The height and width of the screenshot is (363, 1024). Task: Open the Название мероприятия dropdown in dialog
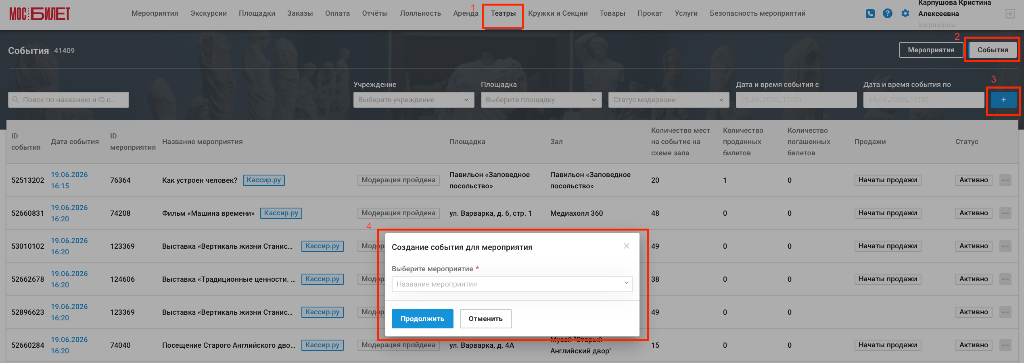[512, 284]
